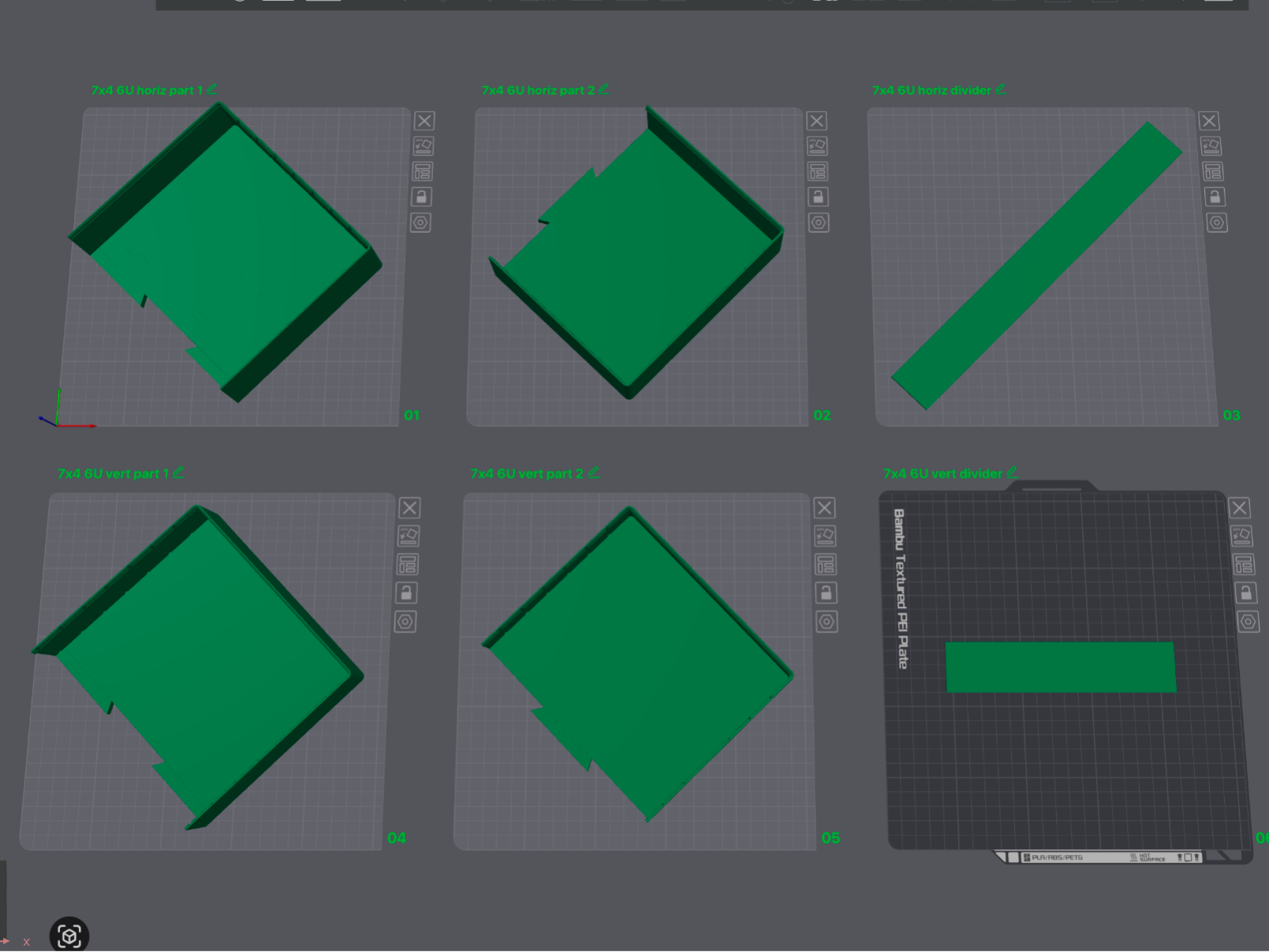Click plate number label 04

pyautogui.click(x=397, y=838)
